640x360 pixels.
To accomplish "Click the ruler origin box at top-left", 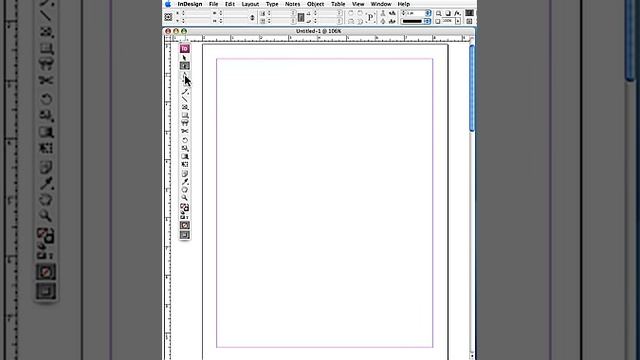I will pos(167,38).
